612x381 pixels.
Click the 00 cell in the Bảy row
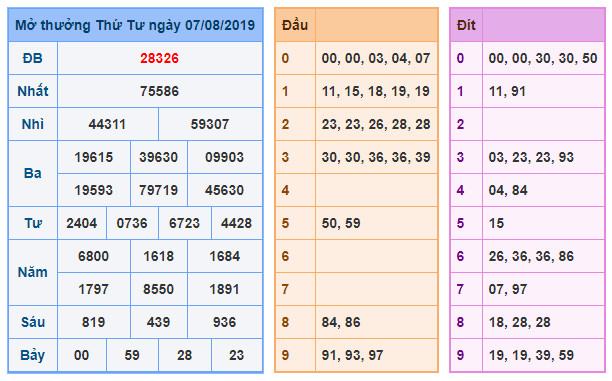tap(82, 355)
